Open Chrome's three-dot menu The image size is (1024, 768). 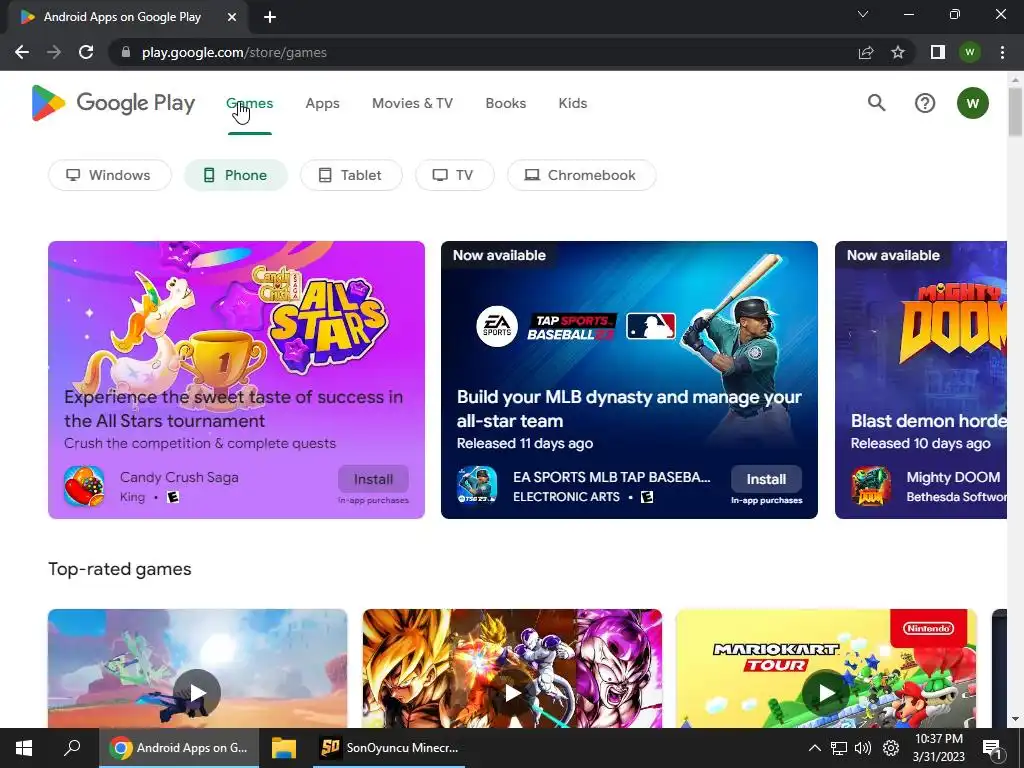[x=1002, y=52]
